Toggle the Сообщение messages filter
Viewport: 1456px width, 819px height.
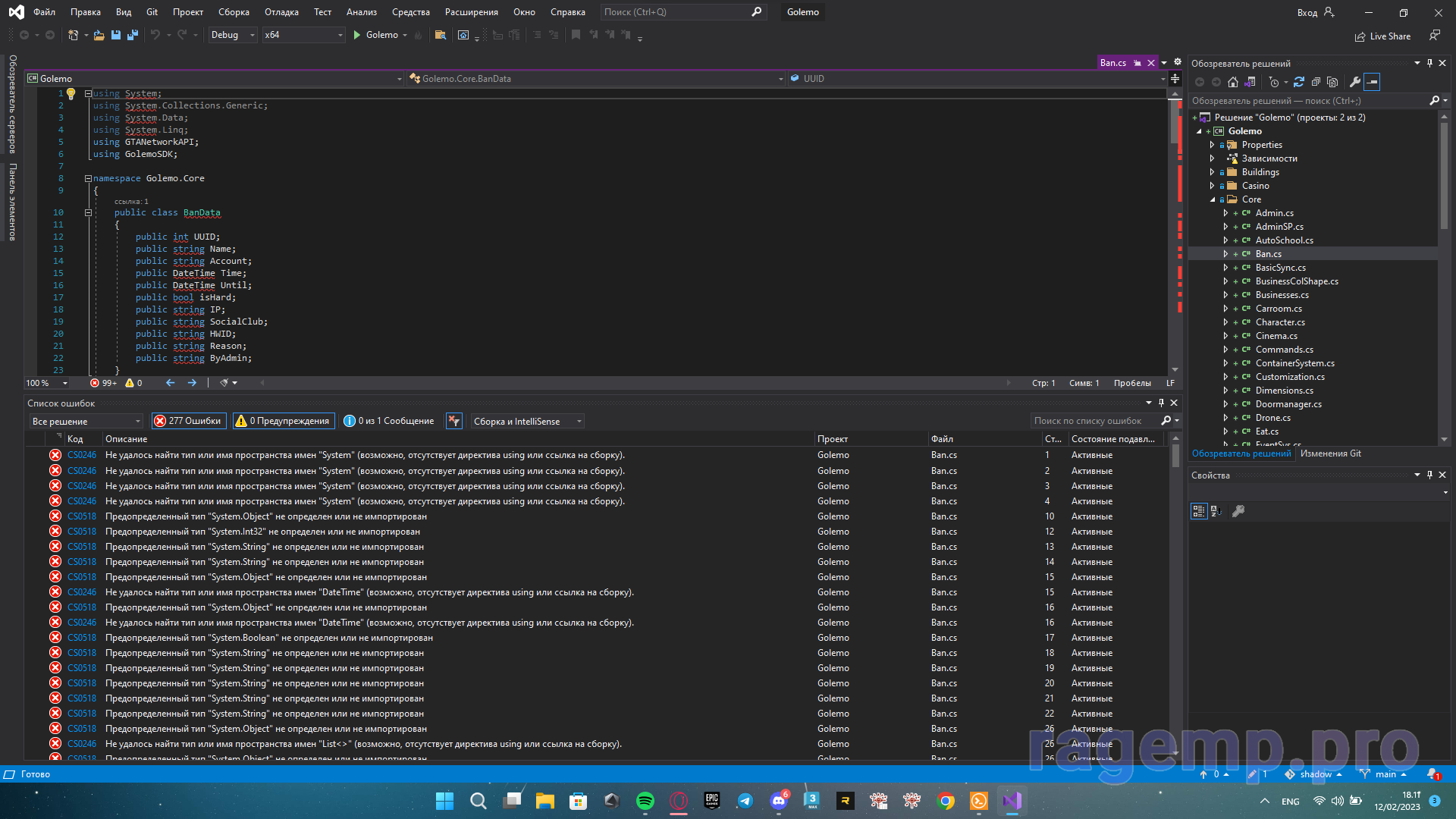click(389, 421)
